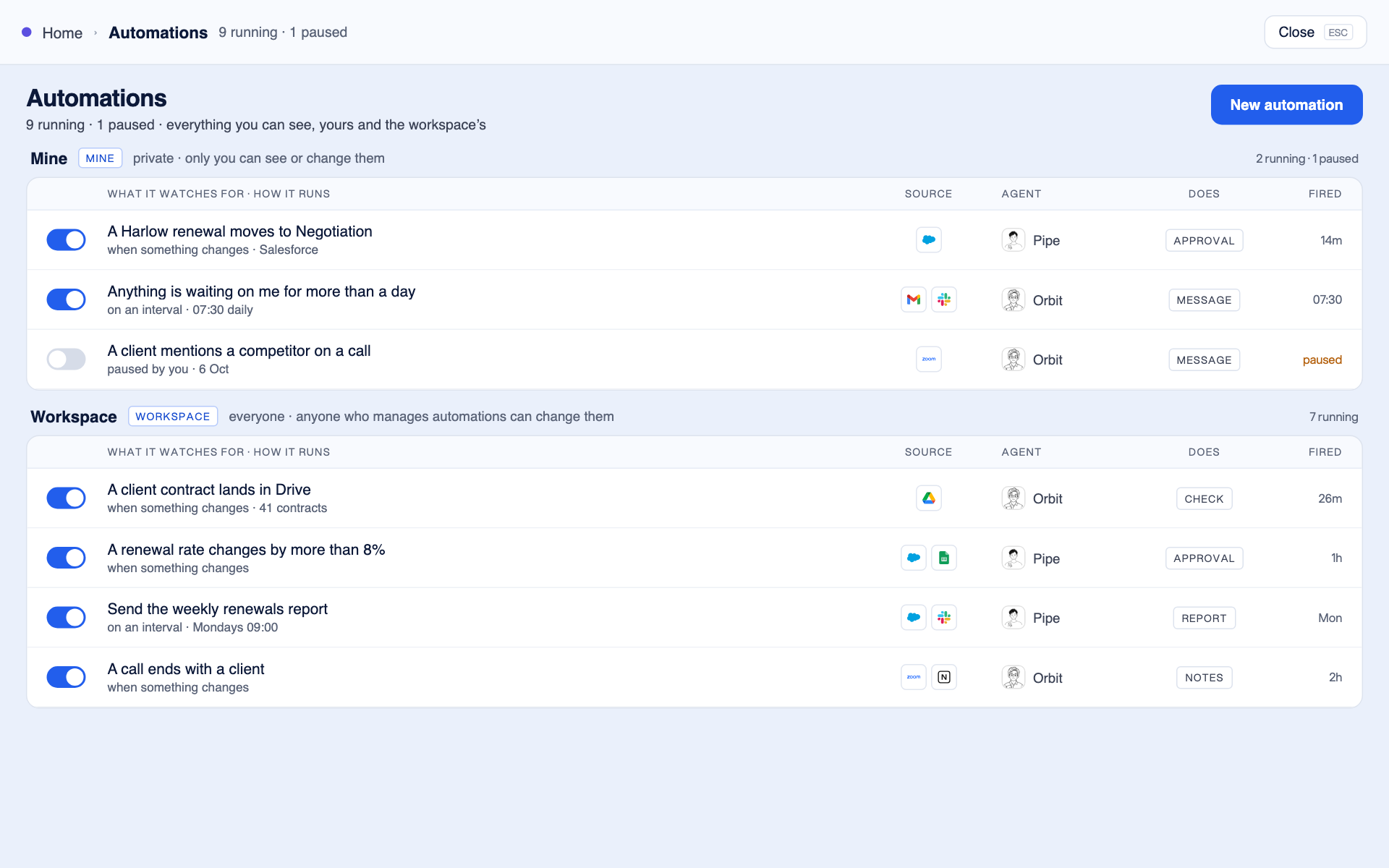Turn off the client contract Drive automation

coord(66,498)
